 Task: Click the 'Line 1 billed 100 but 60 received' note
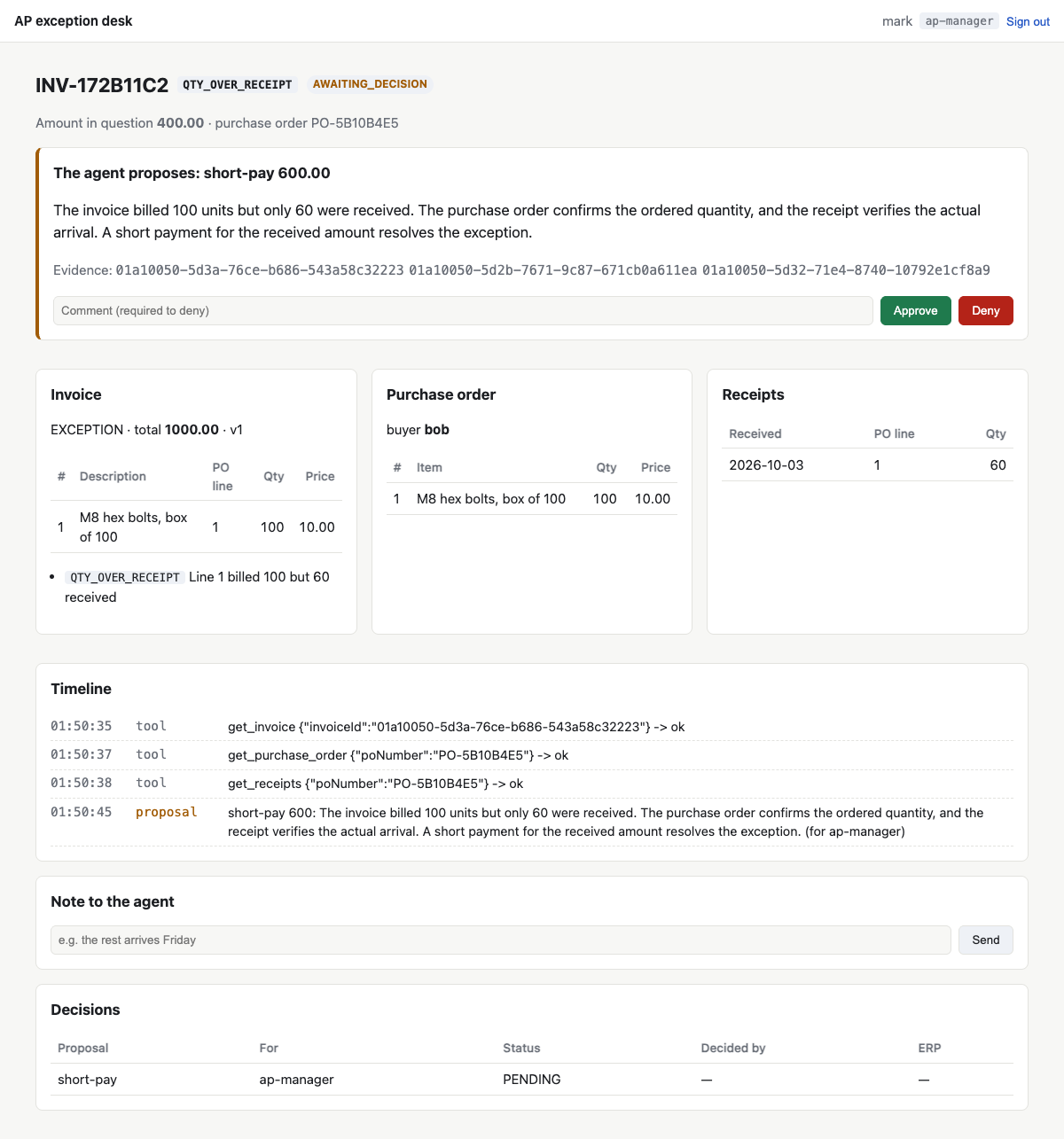point(197,587)
